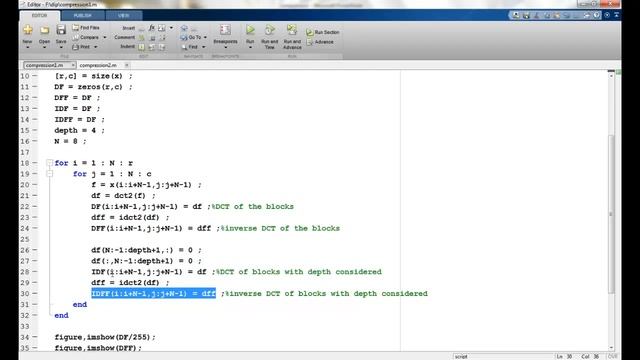
Task: Open the Find dropdown arrow
Action: (204, 47)
